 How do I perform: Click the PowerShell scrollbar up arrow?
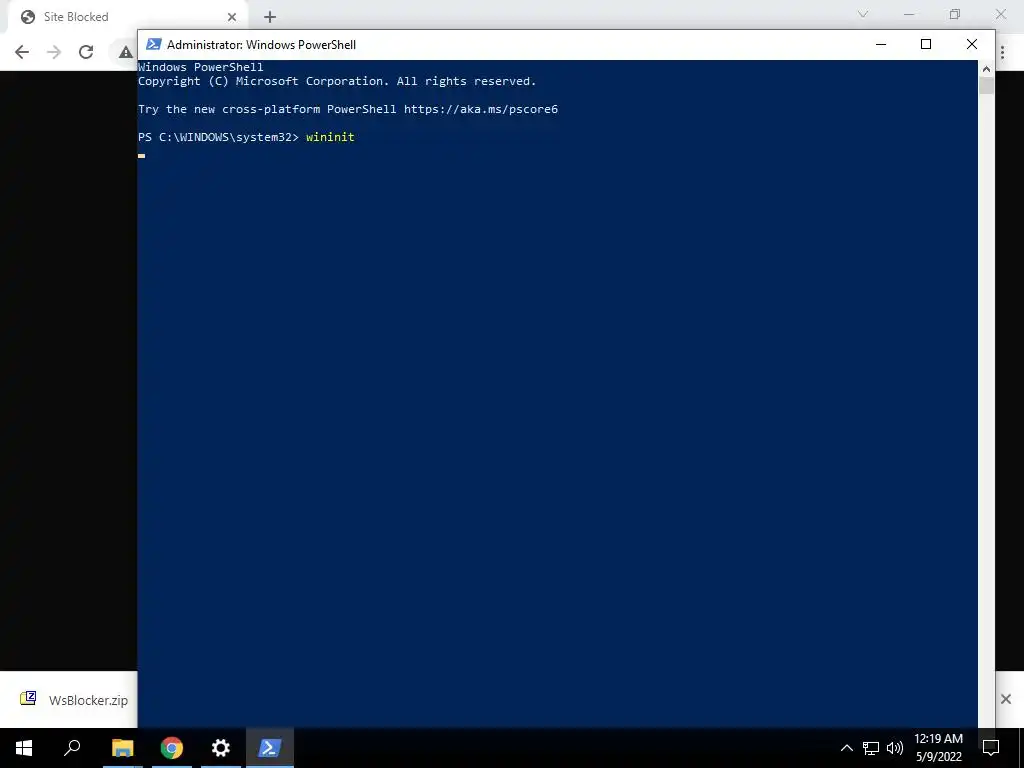986,68
